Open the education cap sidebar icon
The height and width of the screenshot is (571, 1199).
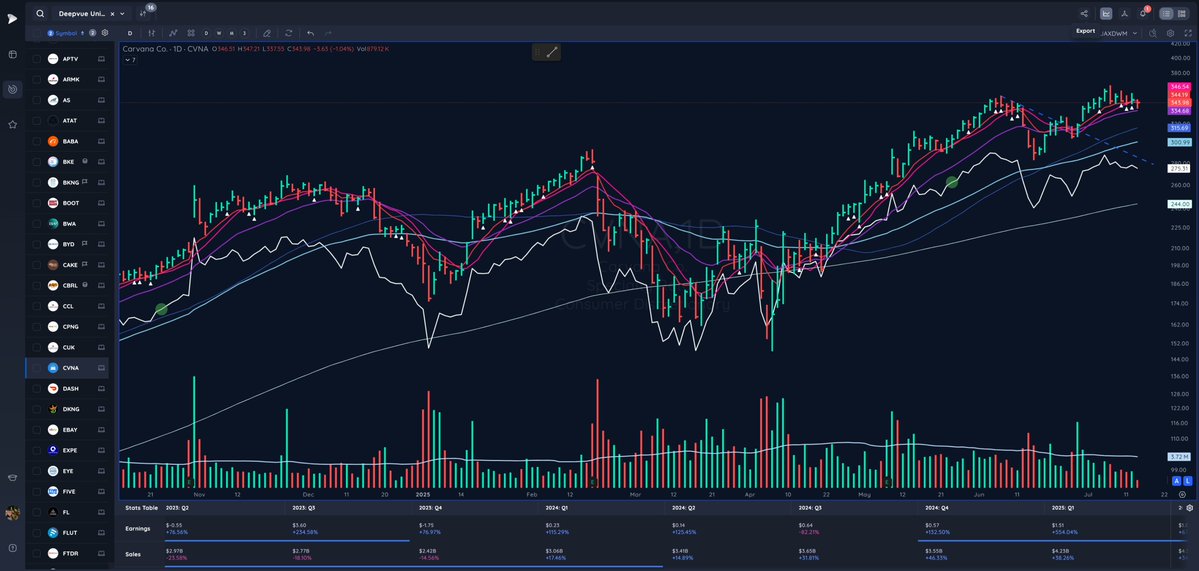click(12, 478)
